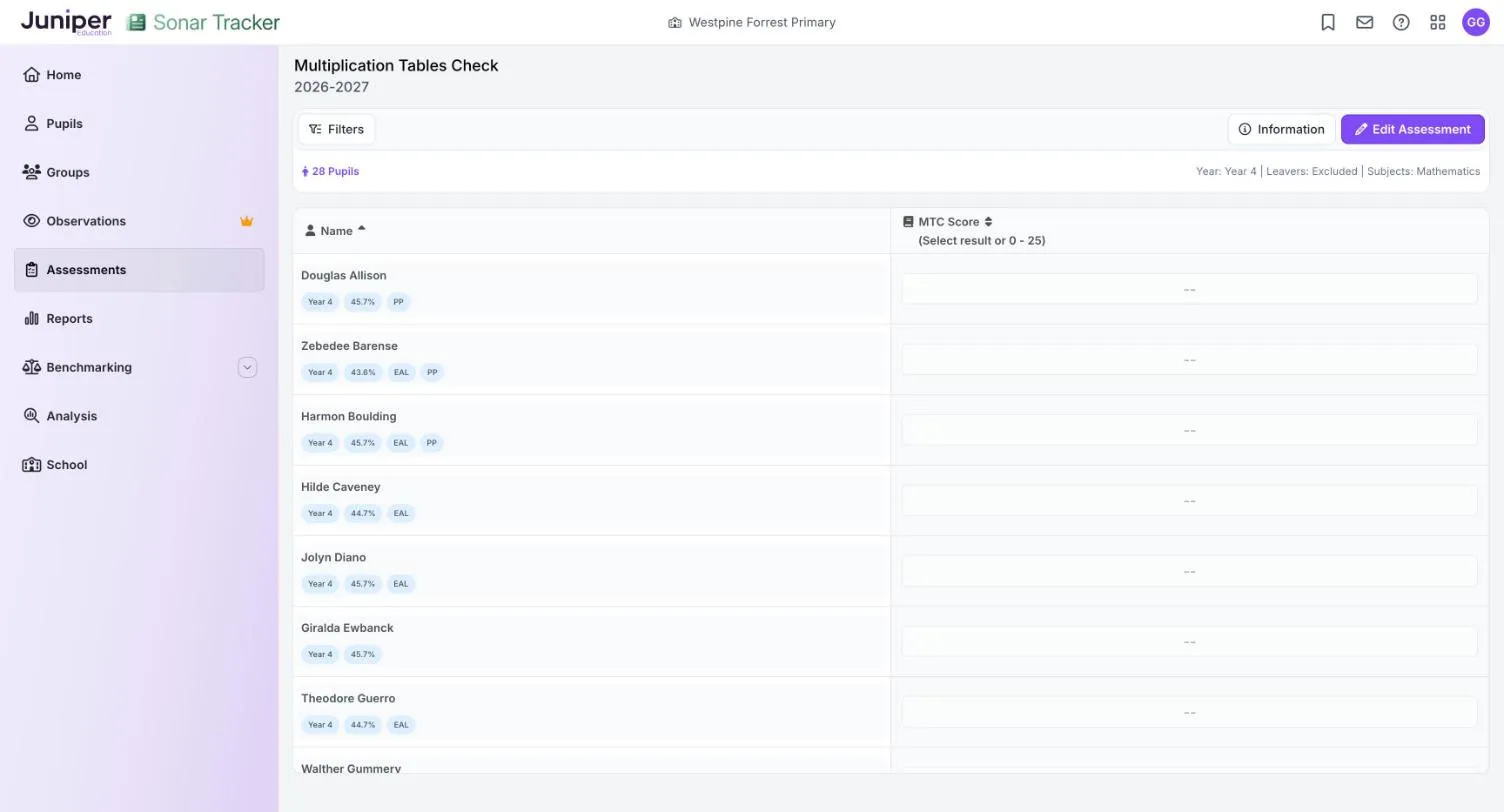Click the PP tag under Douglas Allison

(x=398, y=302)
